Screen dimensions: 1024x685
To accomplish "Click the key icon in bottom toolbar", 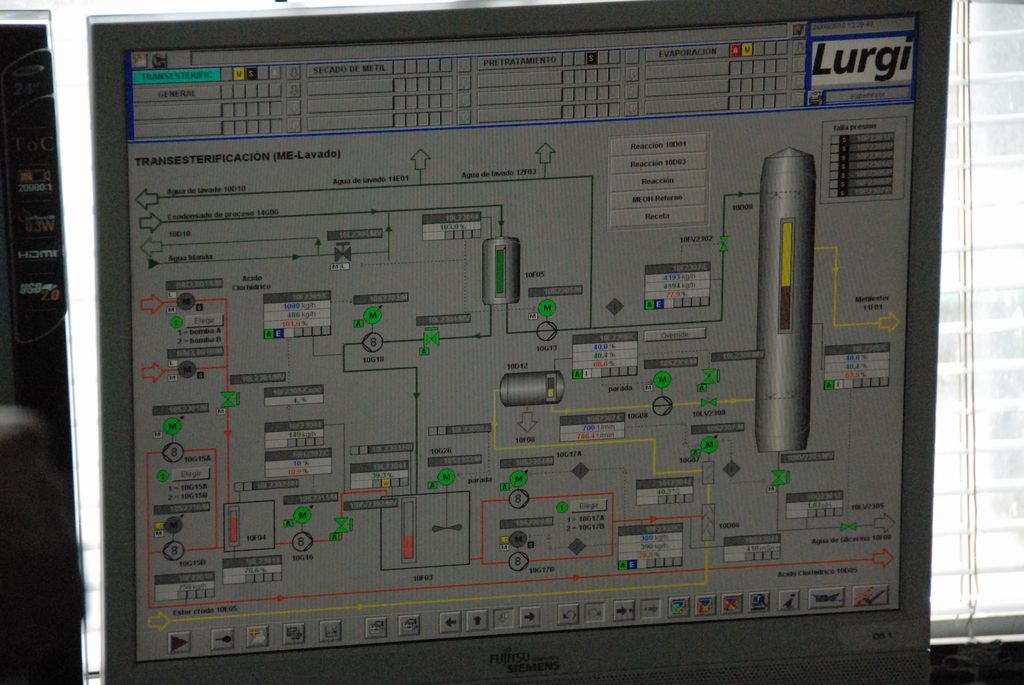I will tap(223, 639).
